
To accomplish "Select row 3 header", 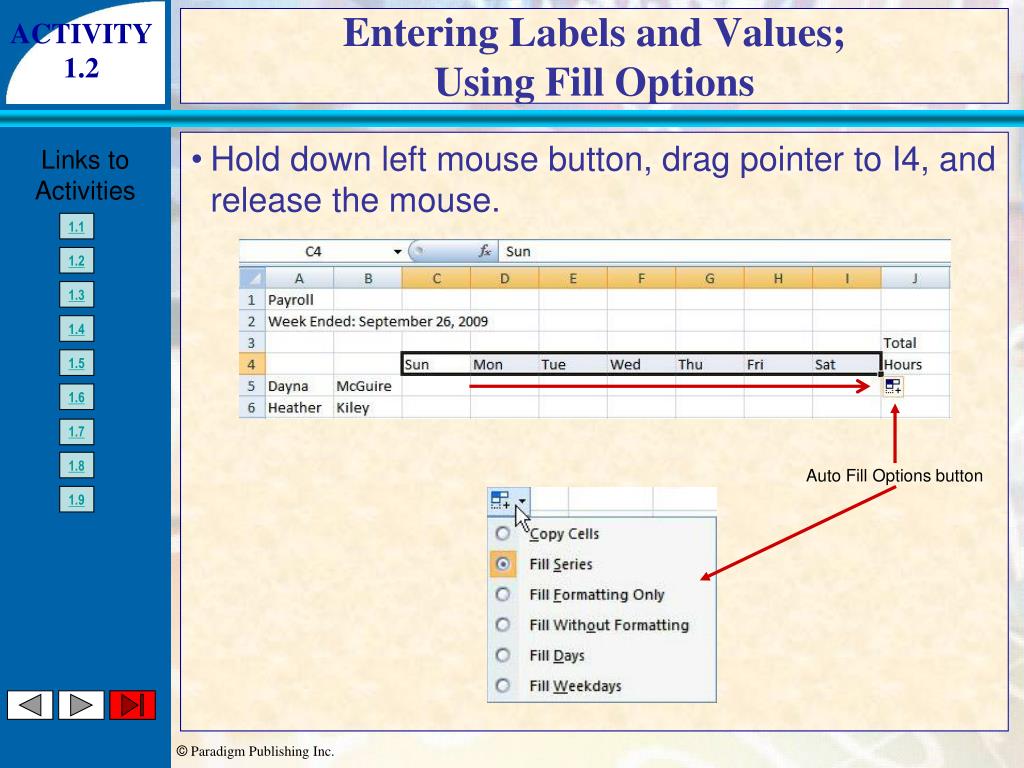I will click(x=252, y=343).
